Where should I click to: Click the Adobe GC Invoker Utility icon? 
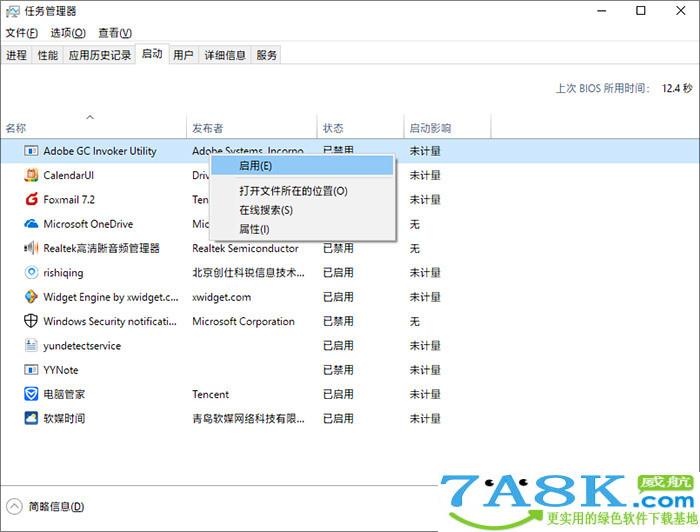pos(31,151)
